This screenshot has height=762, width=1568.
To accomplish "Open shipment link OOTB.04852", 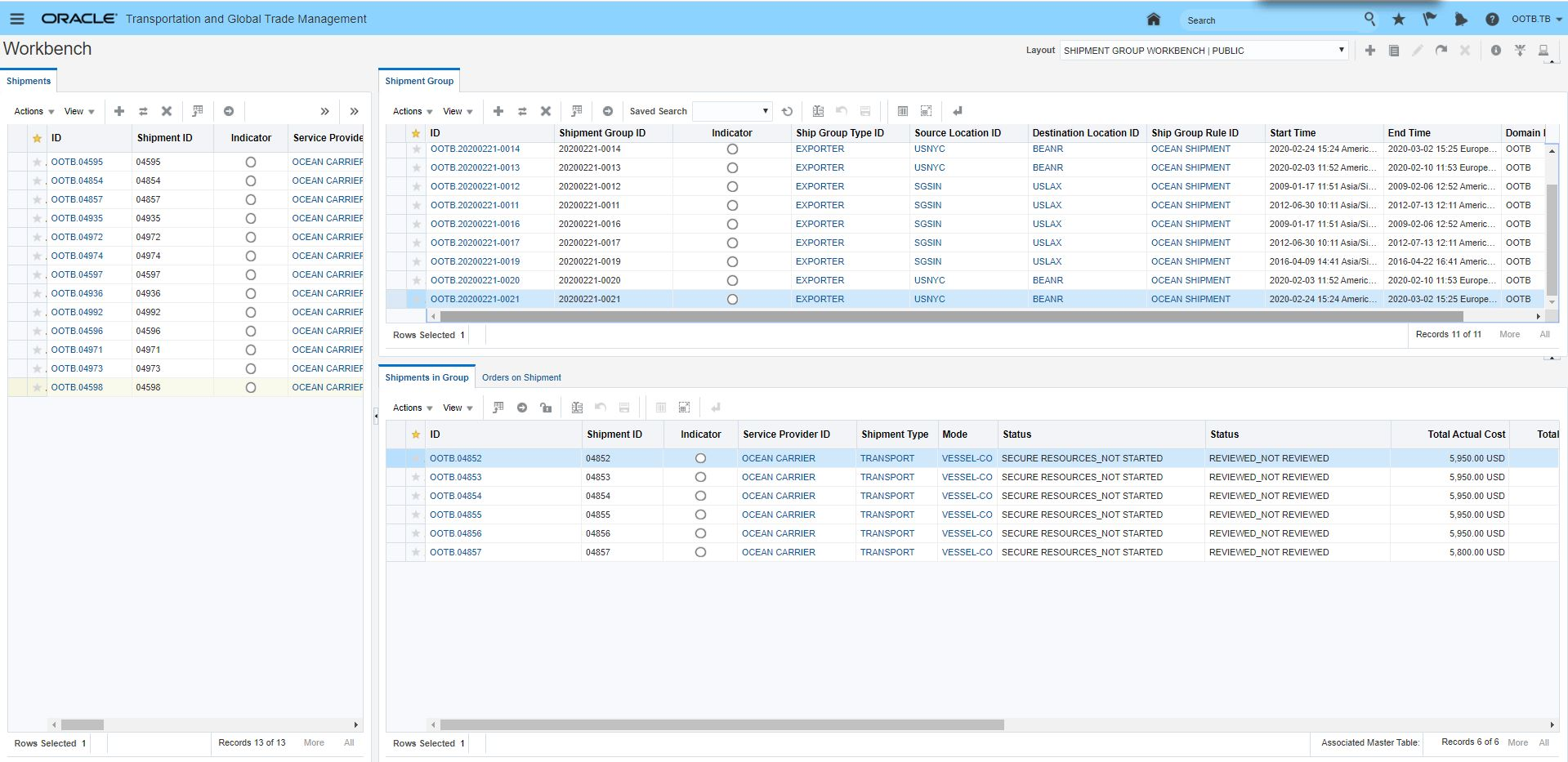I will (x=455, y=458).
